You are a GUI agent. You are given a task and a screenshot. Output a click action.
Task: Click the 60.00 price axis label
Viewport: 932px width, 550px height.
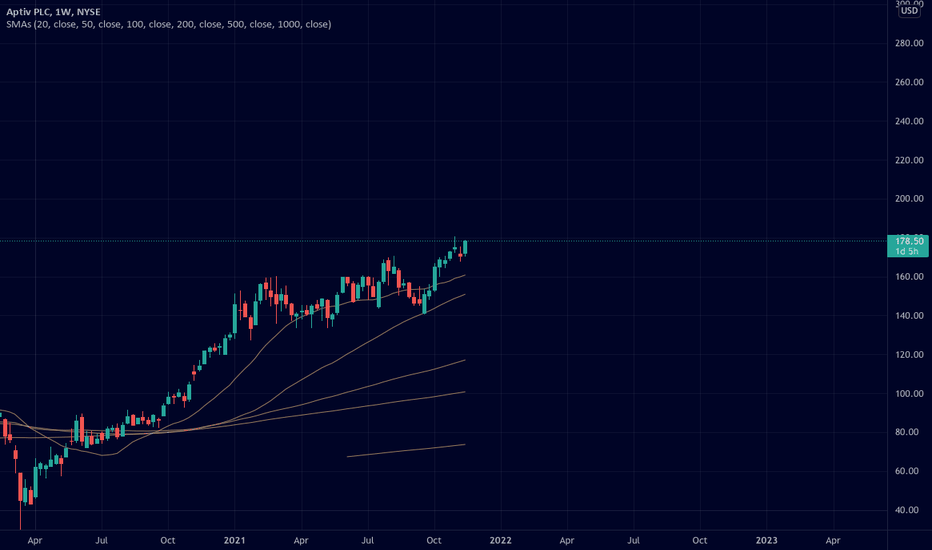click(909, 471)
